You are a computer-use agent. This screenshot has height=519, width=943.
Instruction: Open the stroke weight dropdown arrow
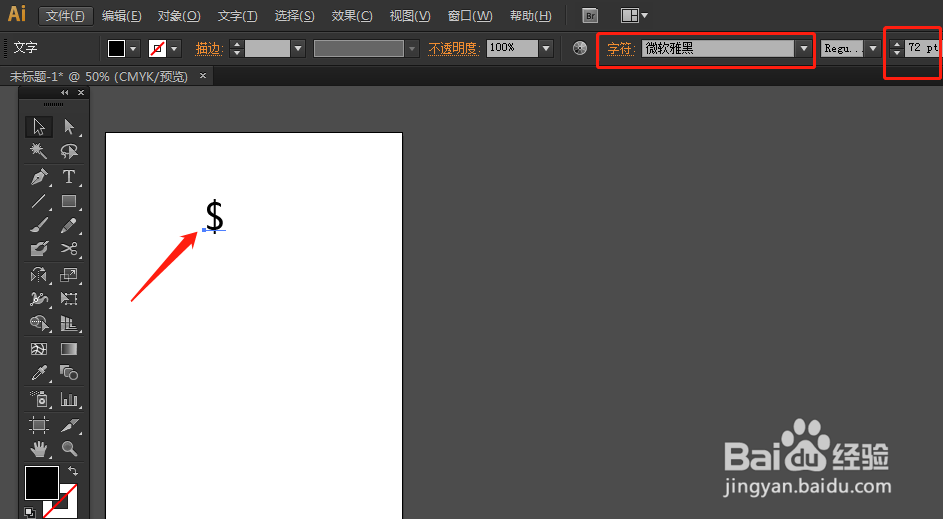click(x=298, y=49)
